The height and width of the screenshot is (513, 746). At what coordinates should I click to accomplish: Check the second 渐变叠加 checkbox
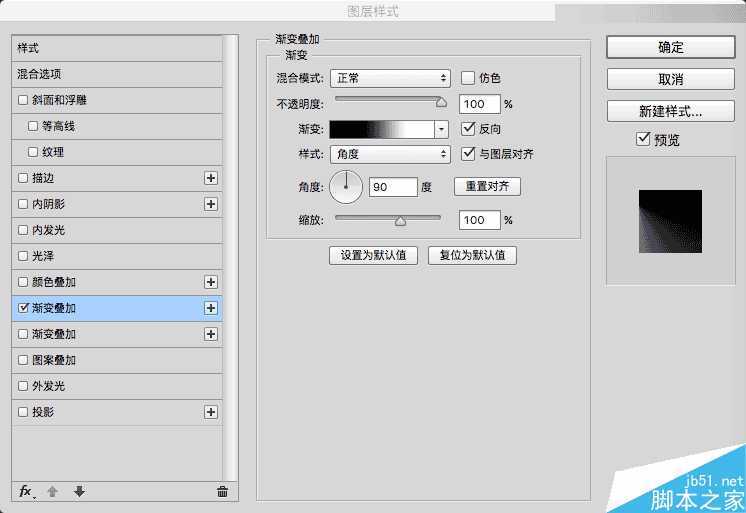(x=23, y=334)
